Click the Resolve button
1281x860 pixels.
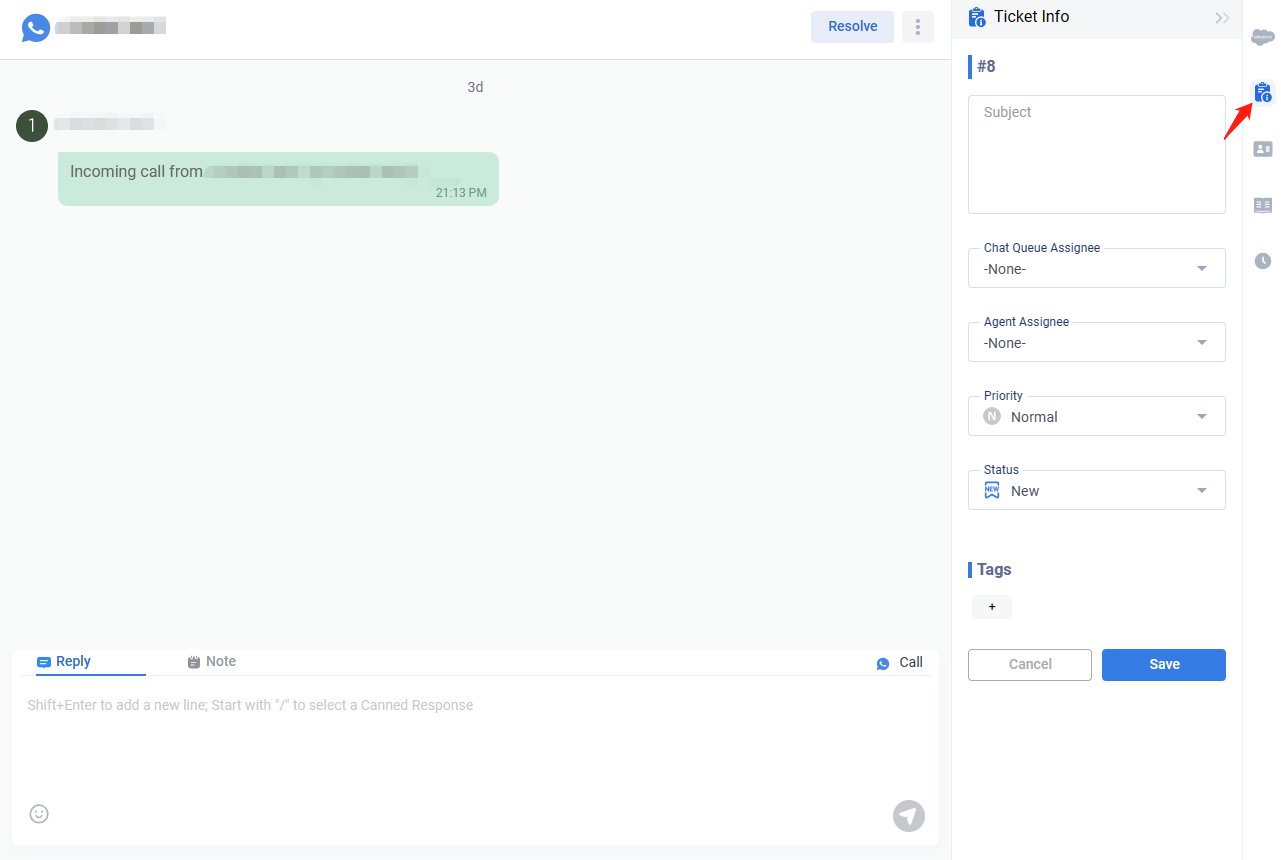[x=852, y=27]
